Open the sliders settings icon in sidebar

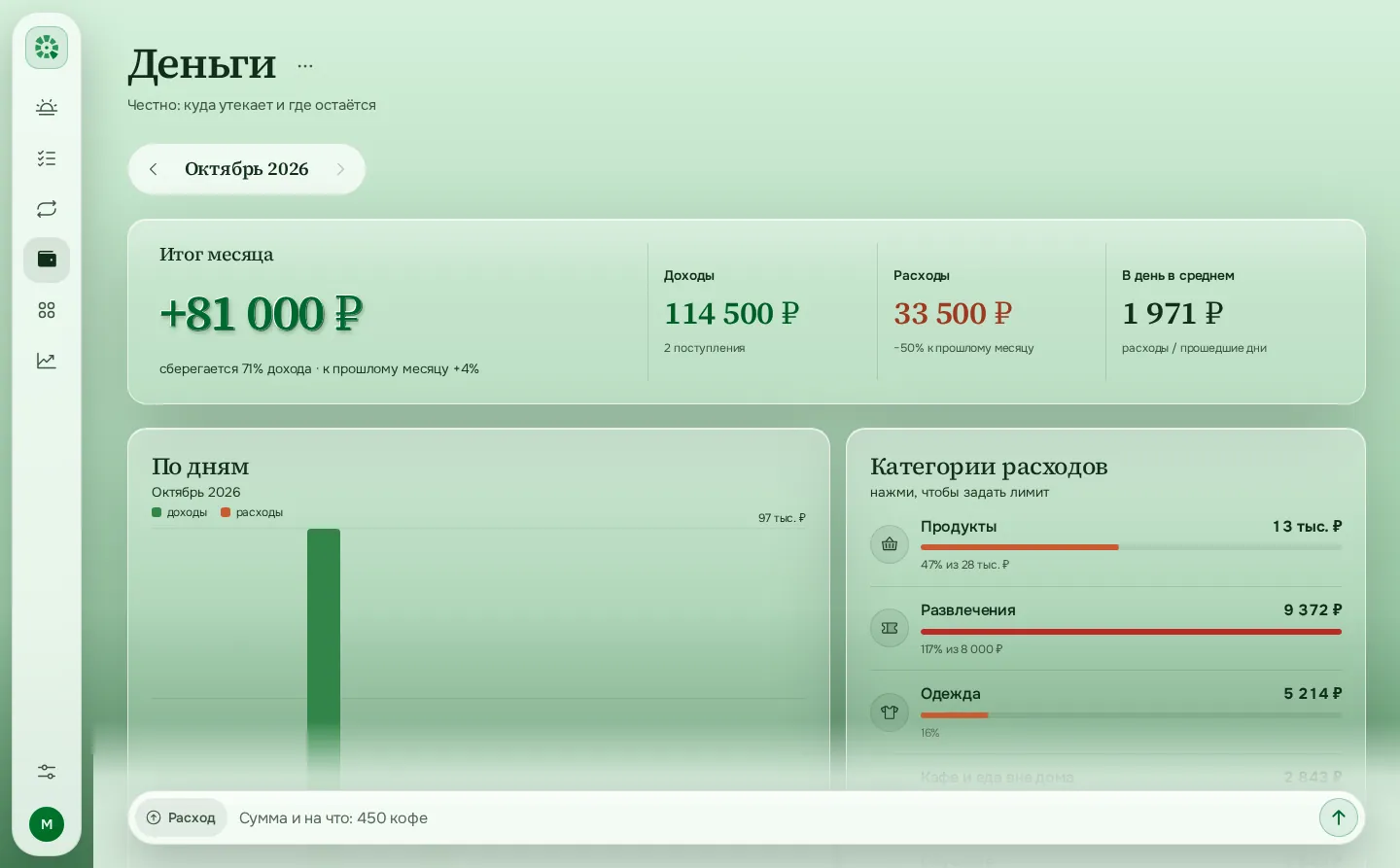pos(47,772)
